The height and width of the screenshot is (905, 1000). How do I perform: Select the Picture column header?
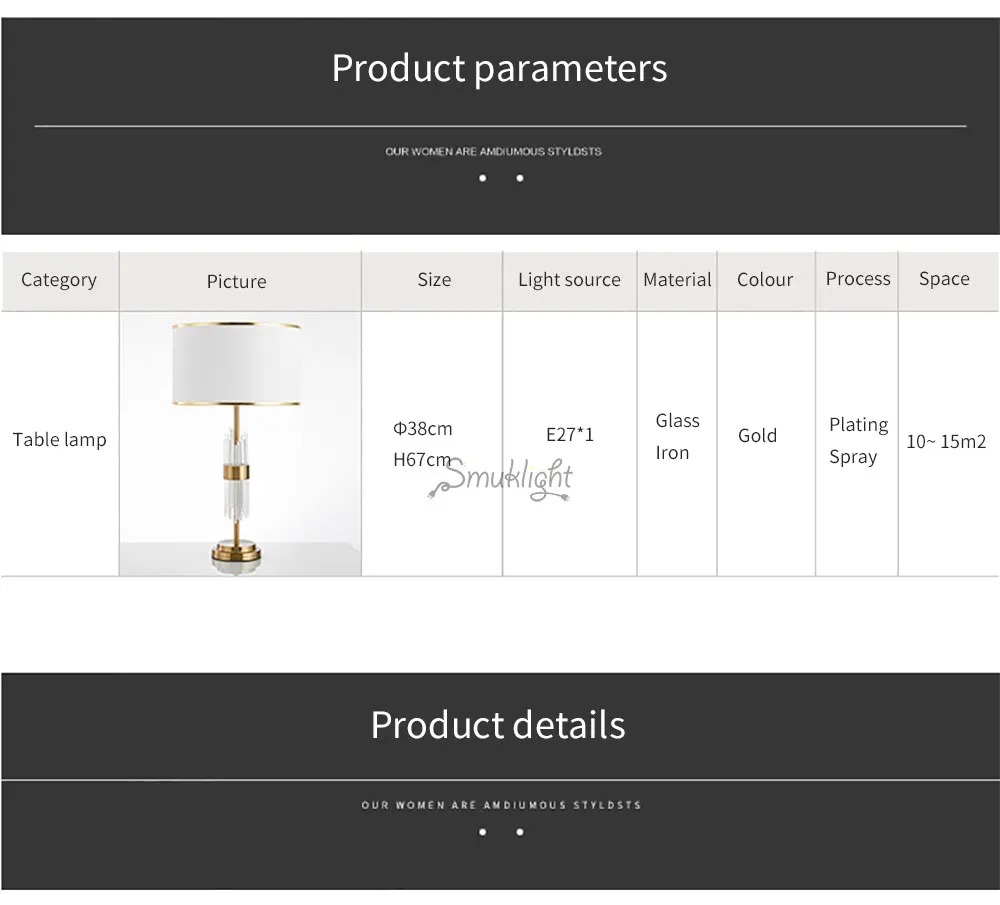pyautogui.click(x=237, y=281)
